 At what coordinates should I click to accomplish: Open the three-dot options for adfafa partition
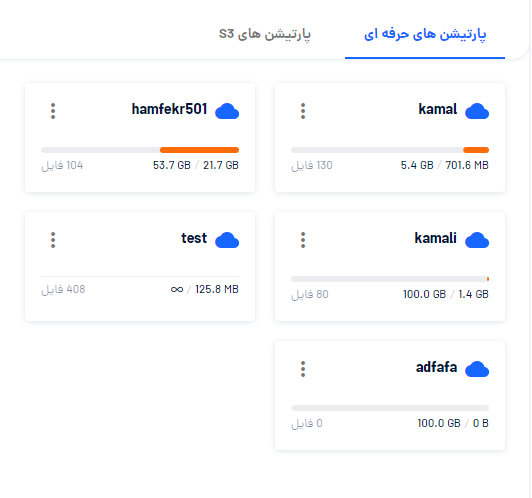click(303, 369)
